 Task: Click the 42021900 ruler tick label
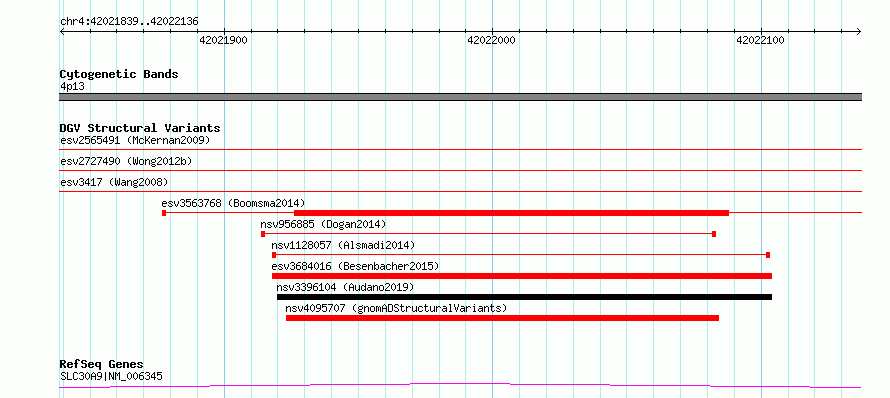point(224,40)
